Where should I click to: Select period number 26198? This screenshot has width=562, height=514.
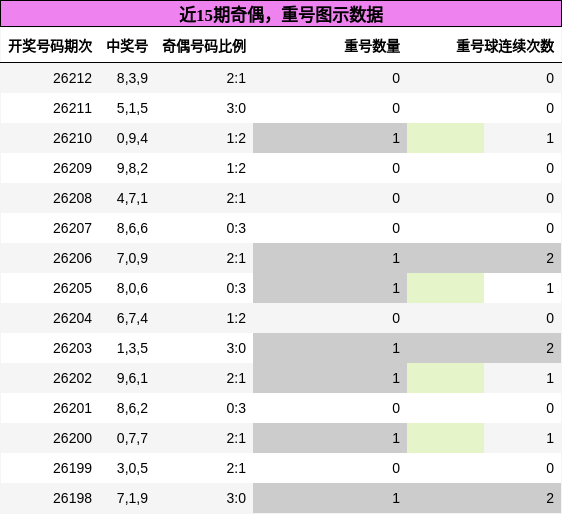tap(72, 498)
